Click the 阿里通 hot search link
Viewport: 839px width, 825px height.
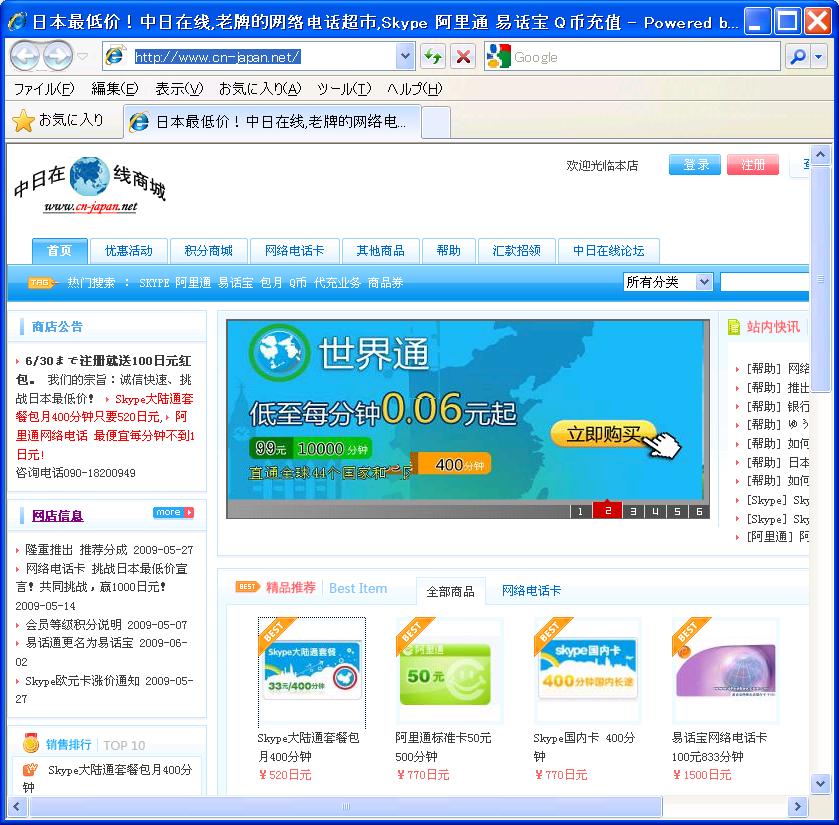[193, 283]
